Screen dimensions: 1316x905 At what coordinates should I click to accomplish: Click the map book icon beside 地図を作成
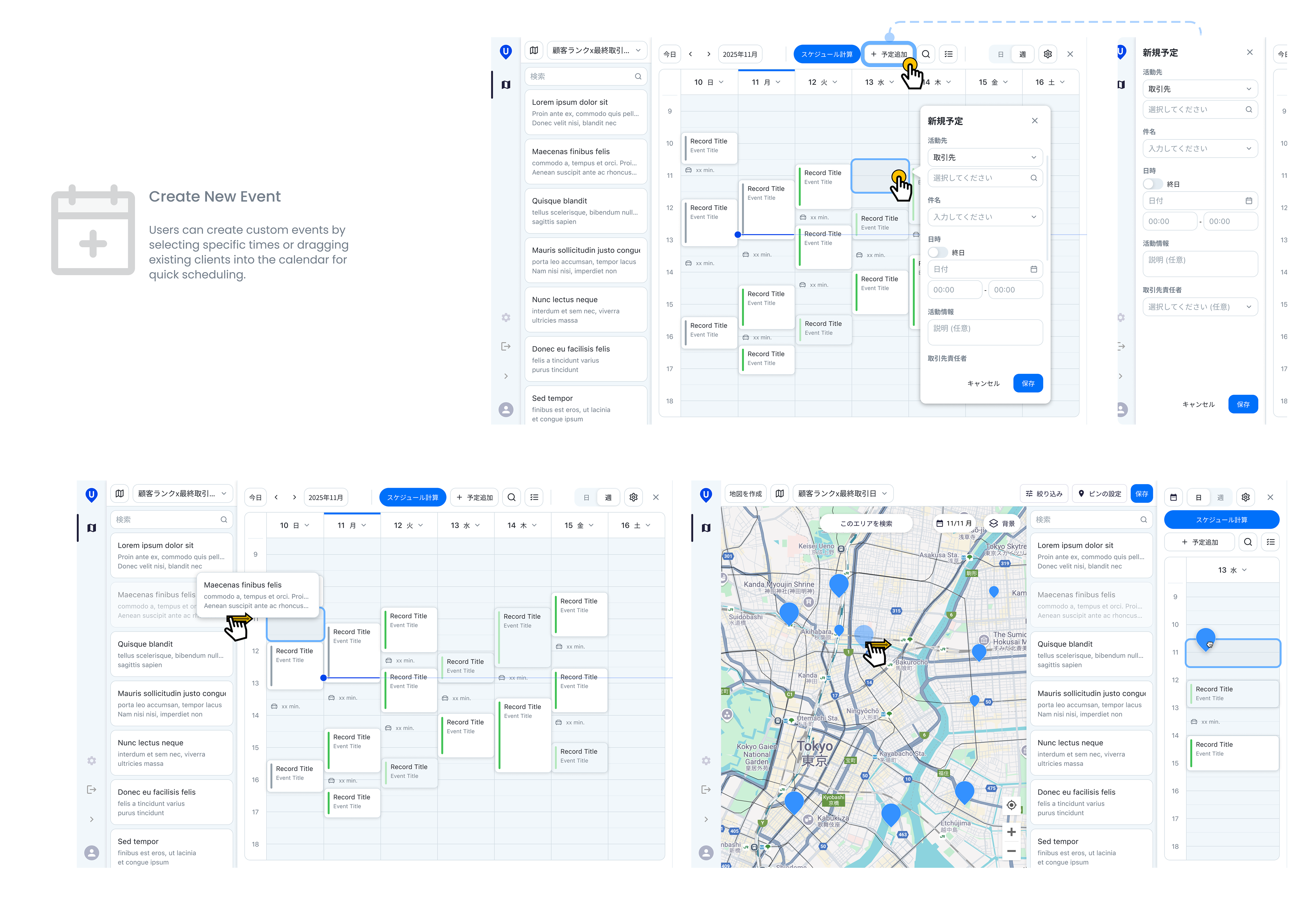pos(780,494)
